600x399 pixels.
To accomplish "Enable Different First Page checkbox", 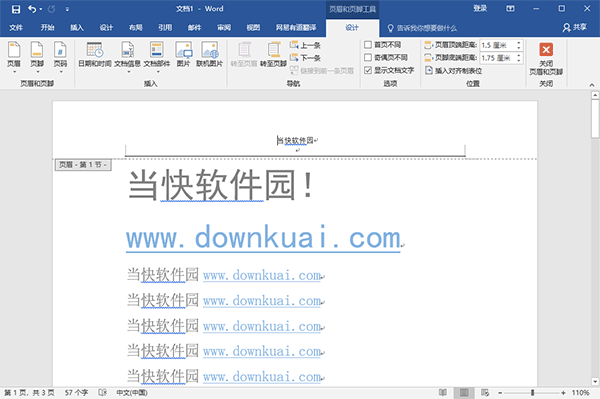I will [x=368, y=45].
